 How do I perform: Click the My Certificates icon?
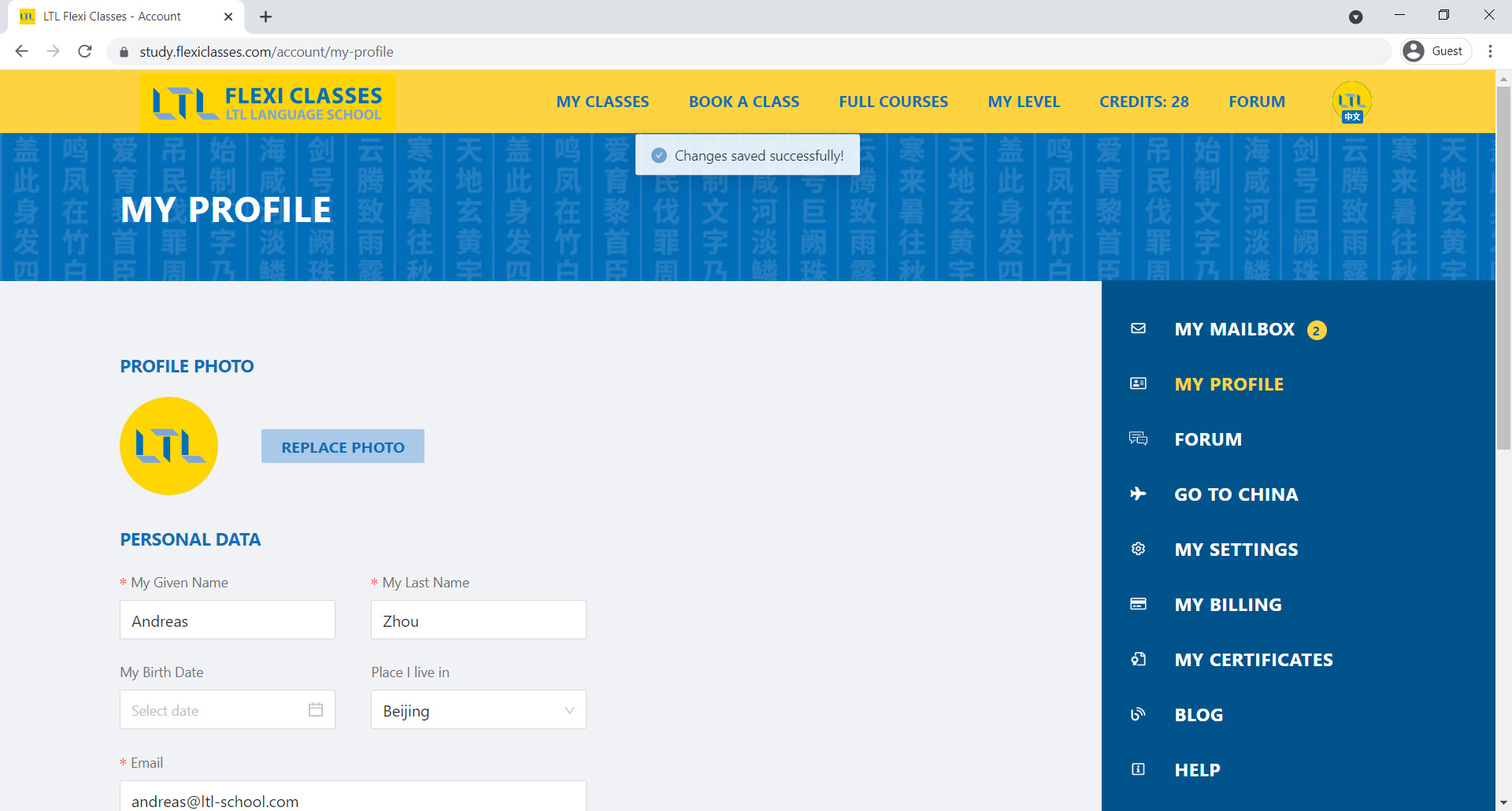point(1138,659)
